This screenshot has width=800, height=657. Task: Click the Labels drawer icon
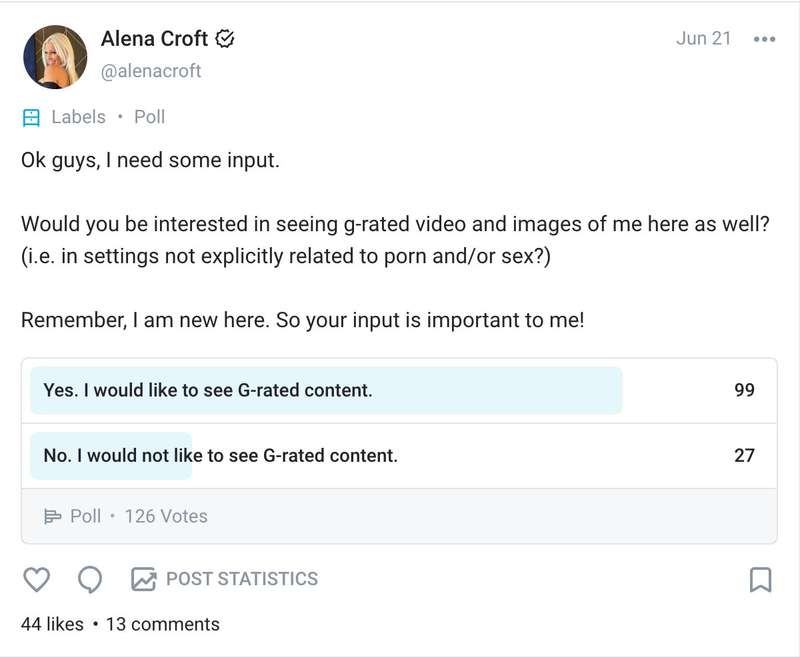[x=31, y=117]
